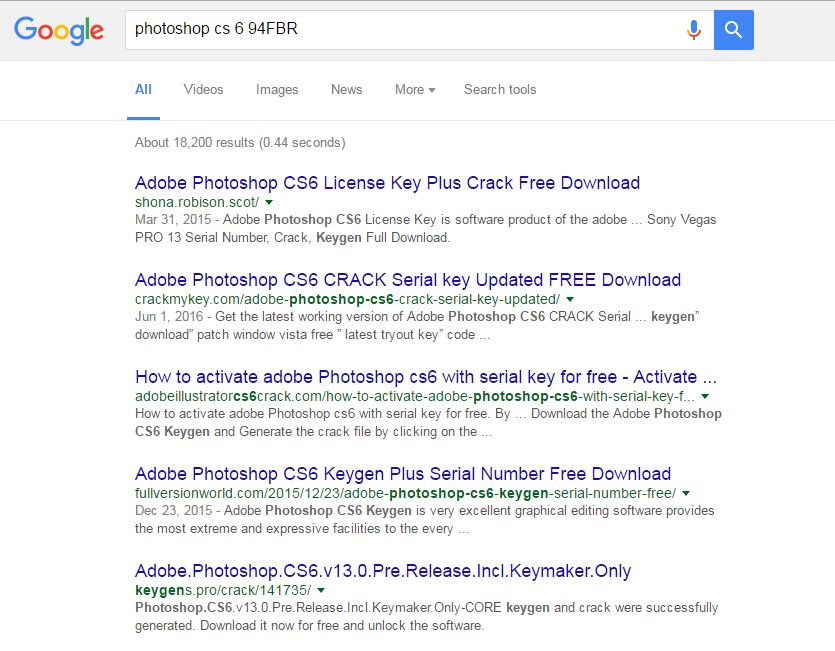
Task: Switch to the Videos tab
Action: (x=203, y=89)
